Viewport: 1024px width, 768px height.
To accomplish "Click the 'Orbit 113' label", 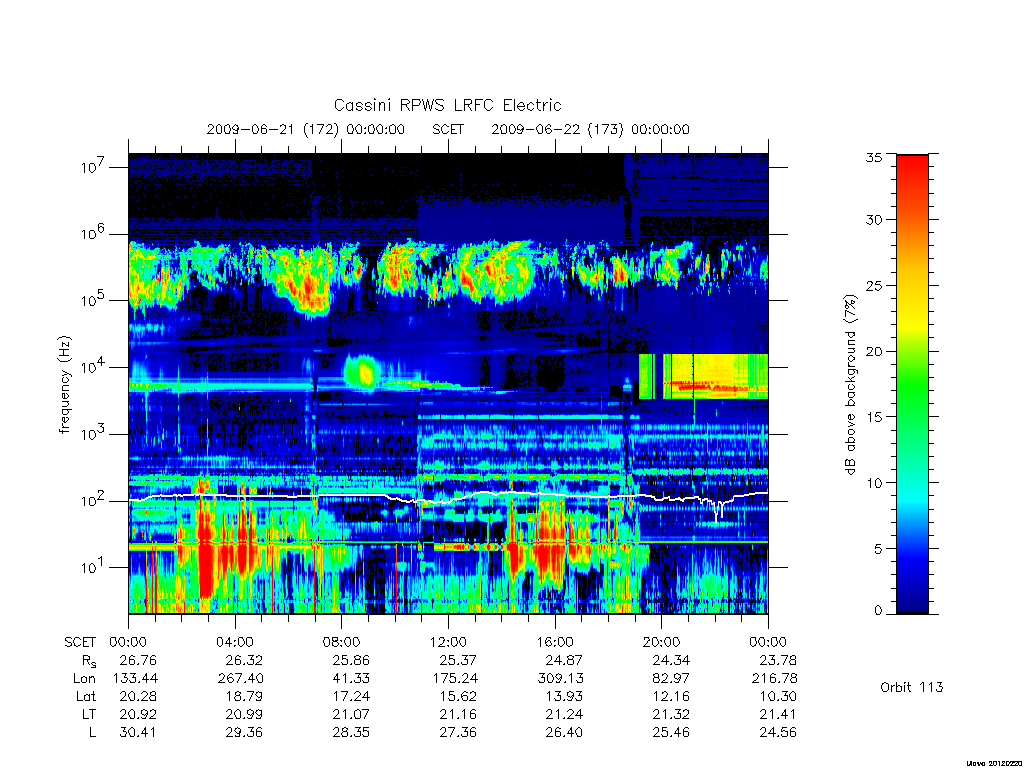I will pos(911,687).
